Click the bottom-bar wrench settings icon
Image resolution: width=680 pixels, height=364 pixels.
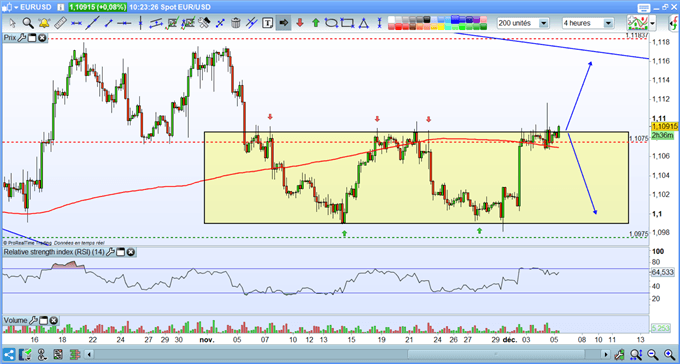620,354
